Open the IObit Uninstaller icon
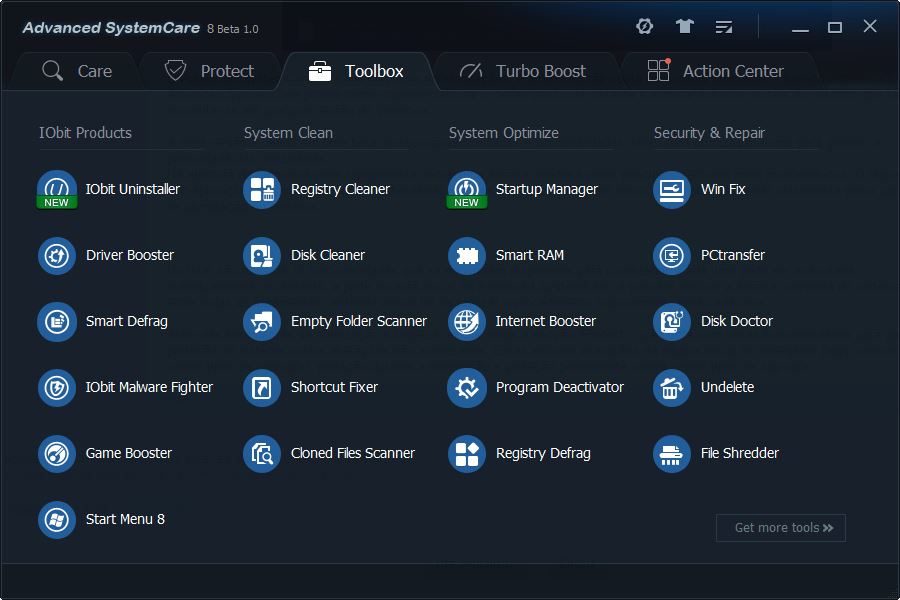Viewport: 900px width, 600px height. click(57, 189)
